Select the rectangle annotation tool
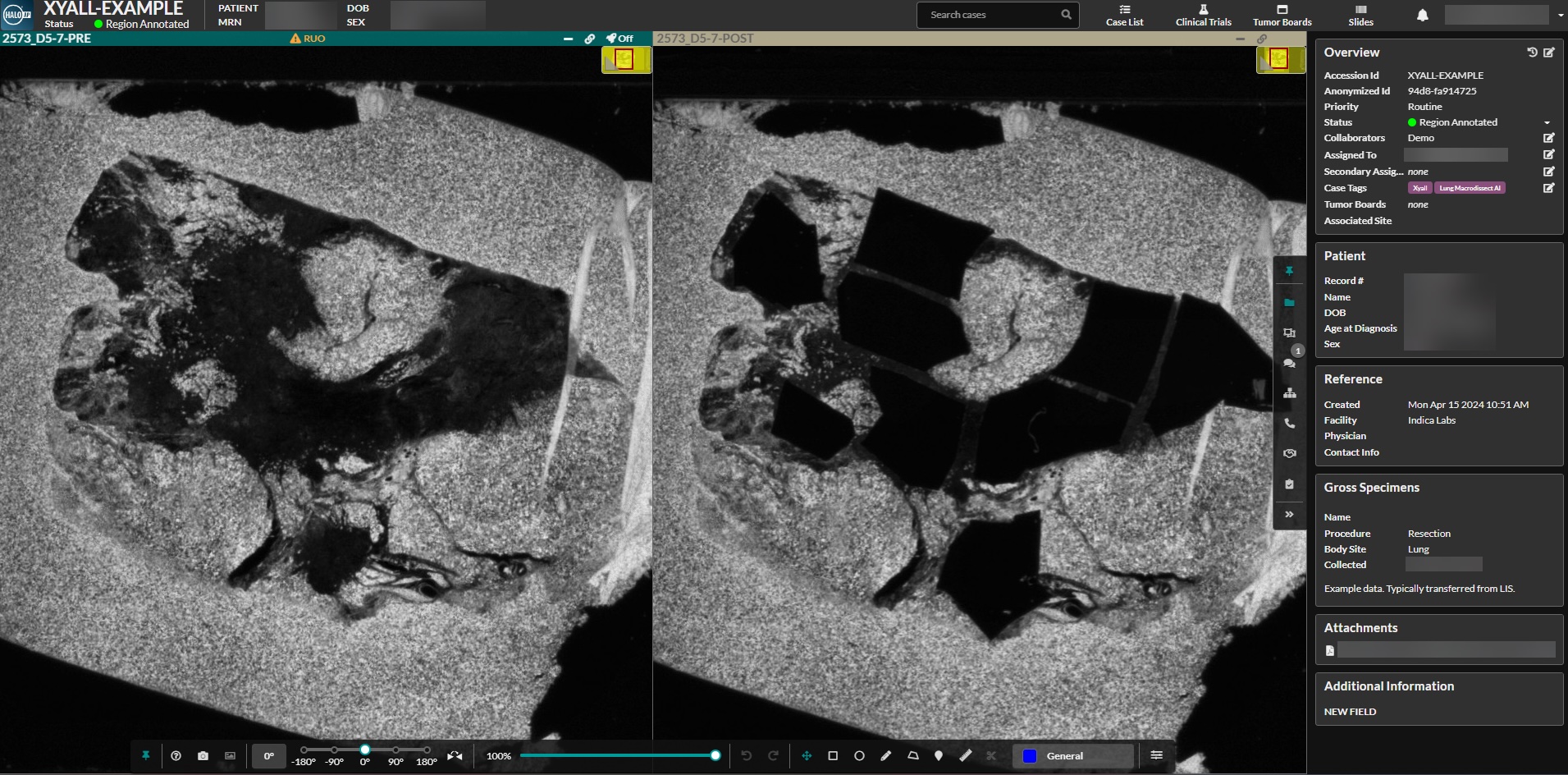1568x775 pixels. point(833,755)
